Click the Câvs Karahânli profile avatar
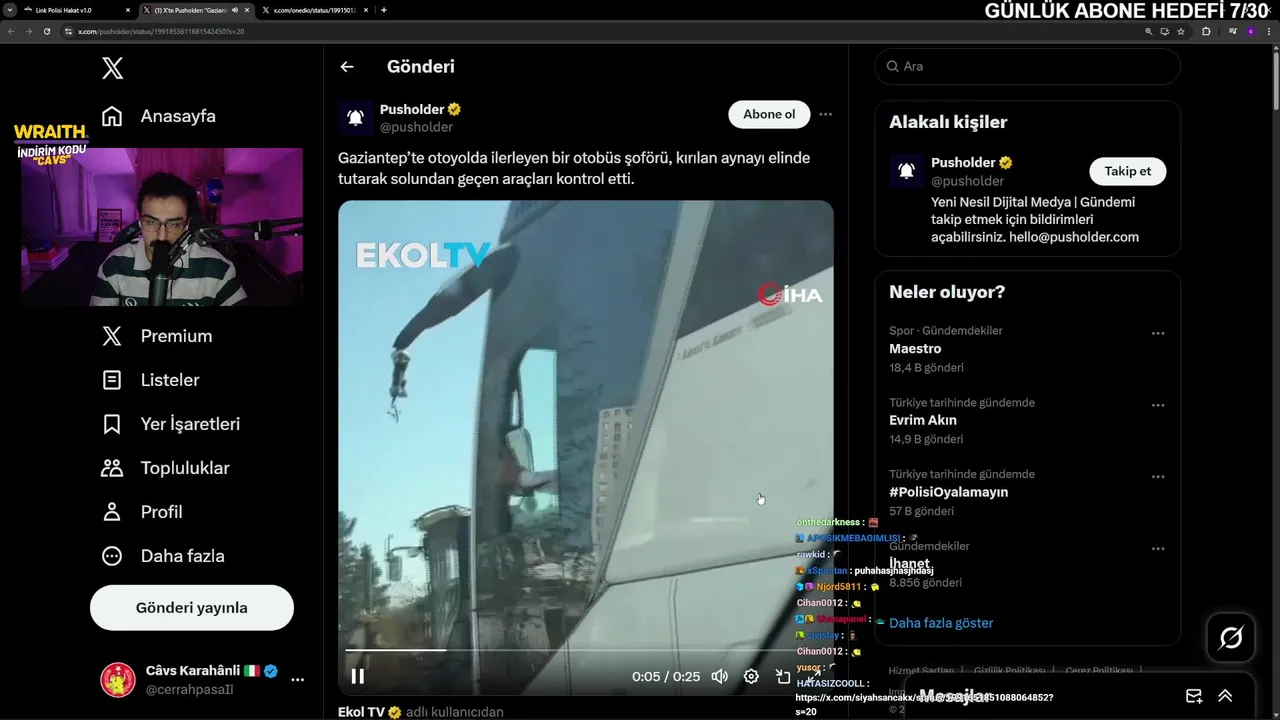The image size is (1280, 720). click(x=118, y=680)
